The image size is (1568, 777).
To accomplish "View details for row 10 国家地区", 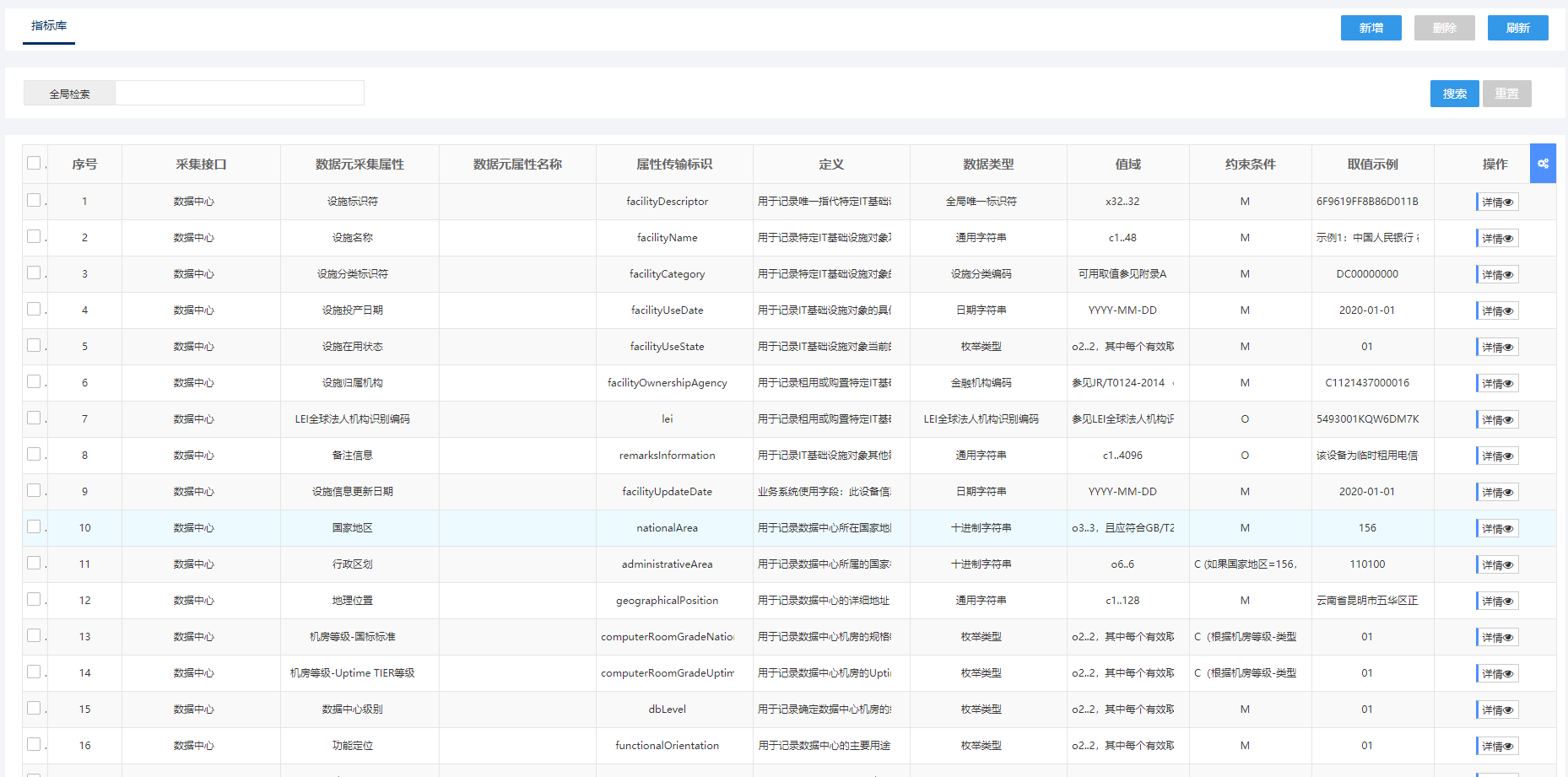I will coord(1497,529).
